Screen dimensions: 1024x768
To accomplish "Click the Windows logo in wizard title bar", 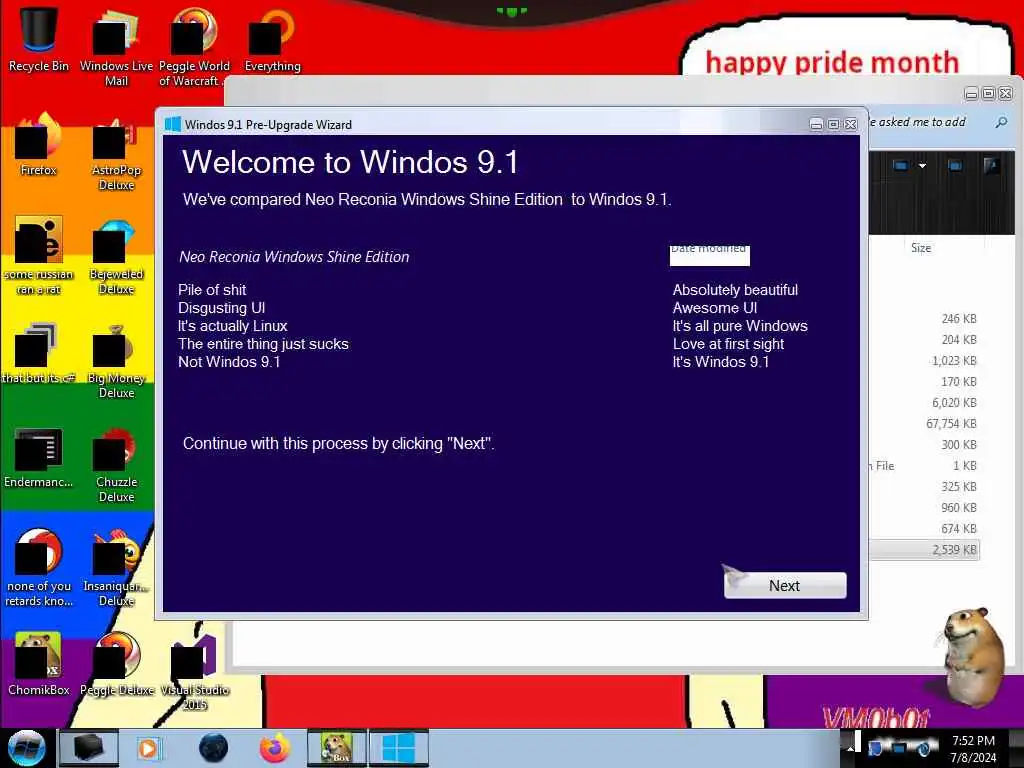I will tap(172, 124).
